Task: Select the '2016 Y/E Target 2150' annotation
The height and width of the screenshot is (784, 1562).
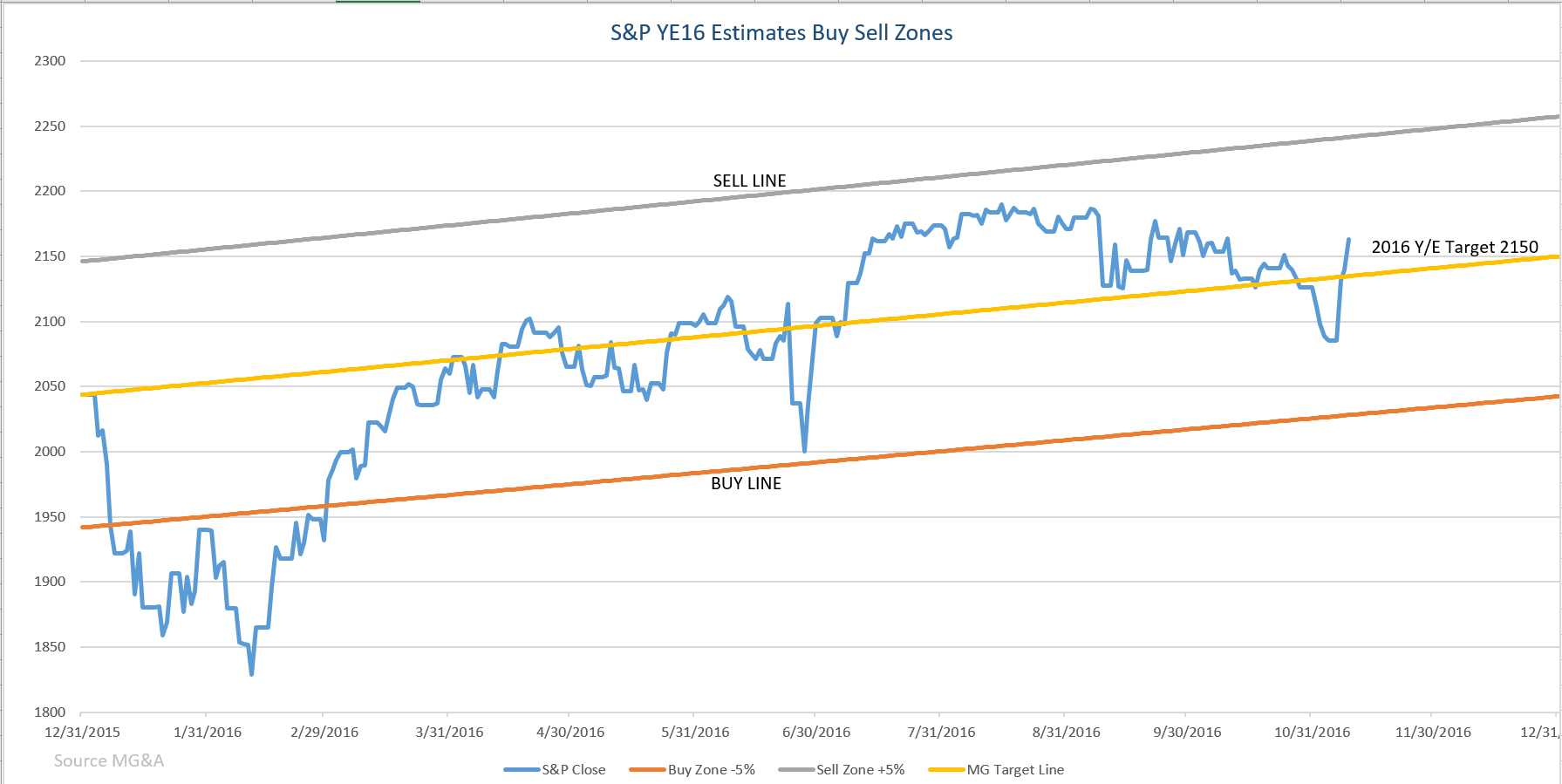Action: click(x=1455, y=247)
